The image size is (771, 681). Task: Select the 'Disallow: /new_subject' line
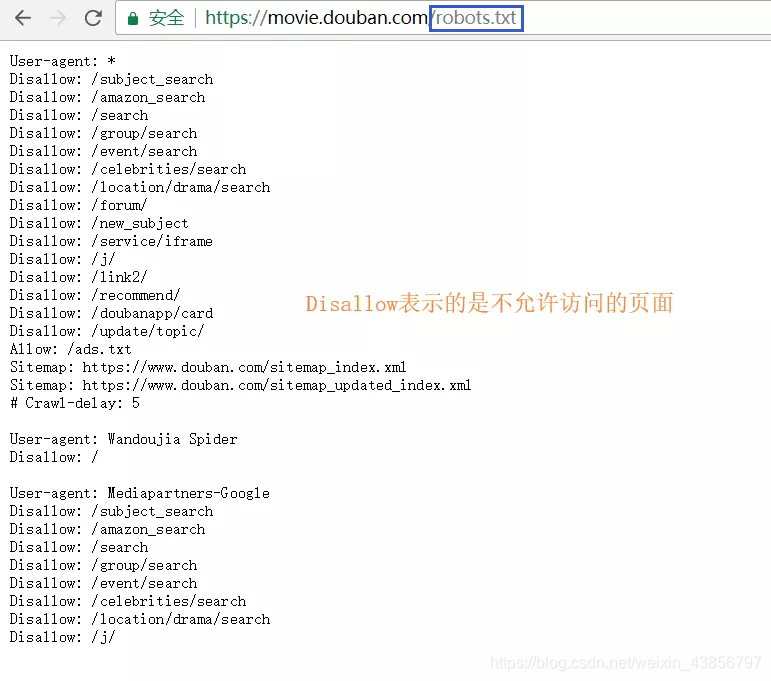pyautogui.click(x=99, y=223)
